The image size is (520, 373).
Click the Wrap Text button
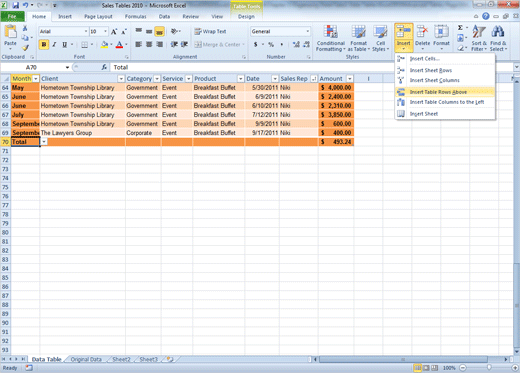210,31
